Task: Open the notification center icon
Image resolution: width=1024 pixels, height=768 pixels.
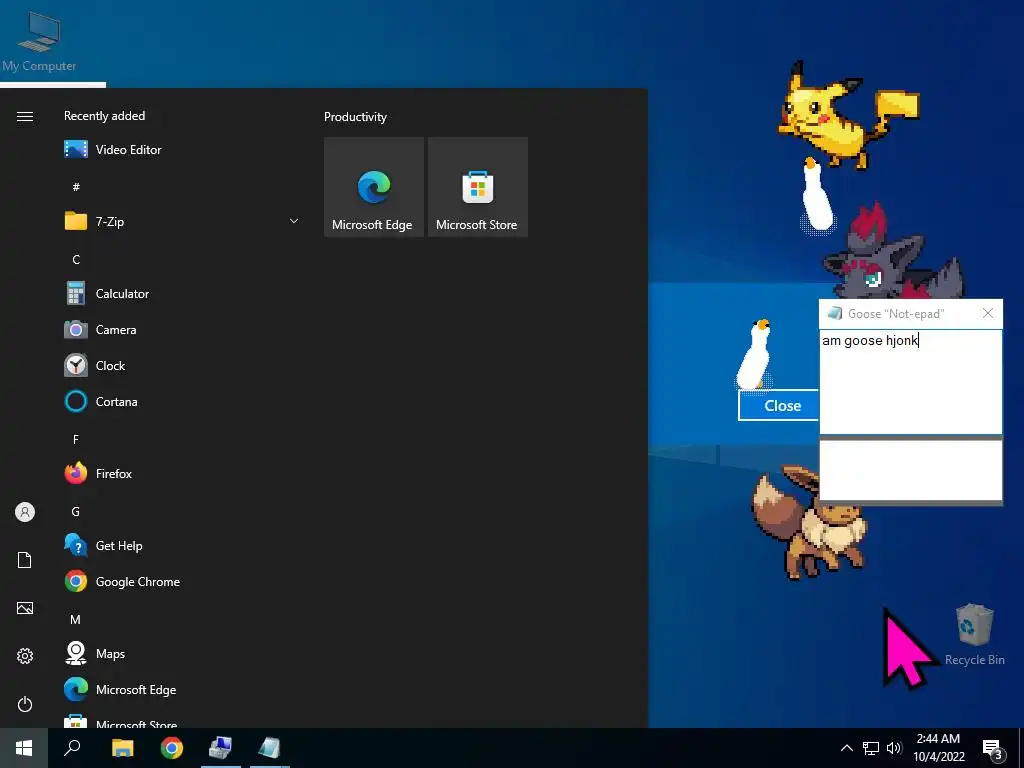Action: tap(992, 748)
